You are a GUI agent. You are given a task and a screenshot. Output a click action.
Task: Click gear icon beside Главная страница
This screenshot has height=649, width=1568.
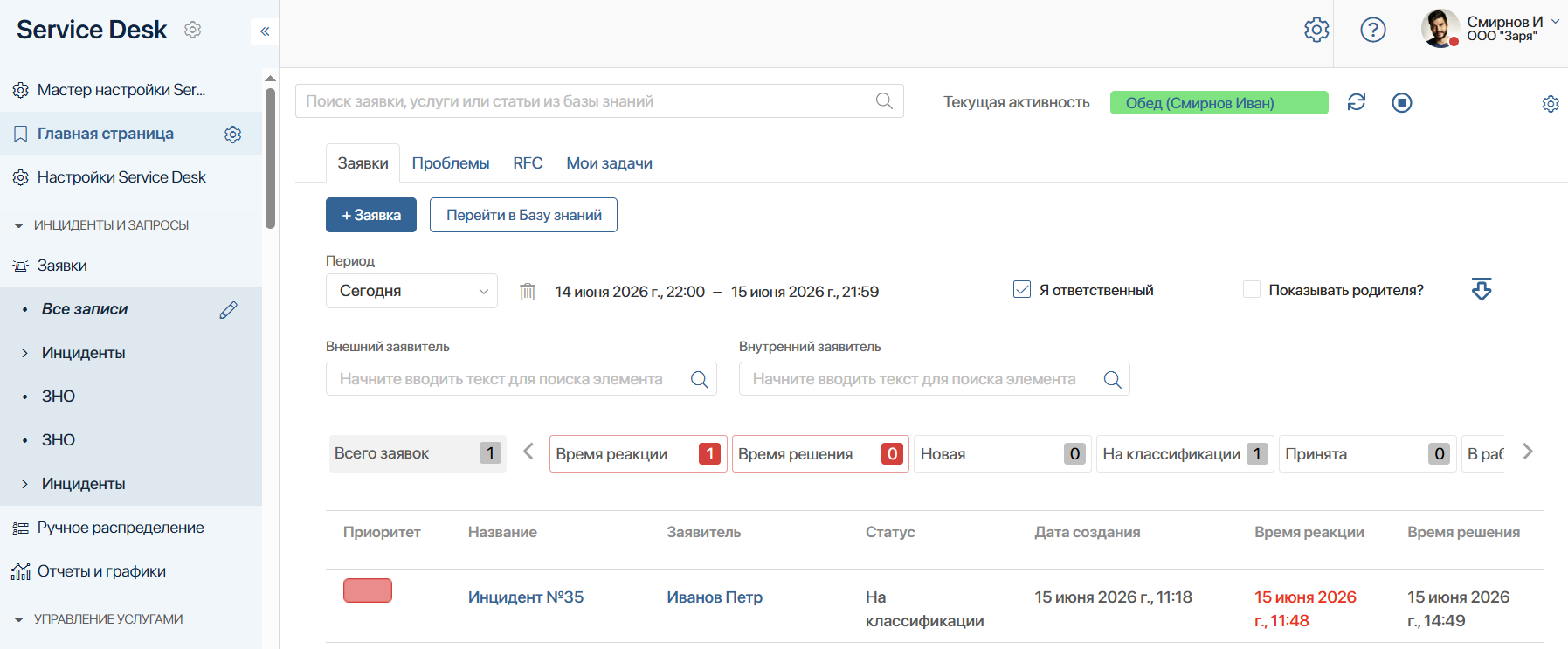pyautogui.click(x=232, y=135)
